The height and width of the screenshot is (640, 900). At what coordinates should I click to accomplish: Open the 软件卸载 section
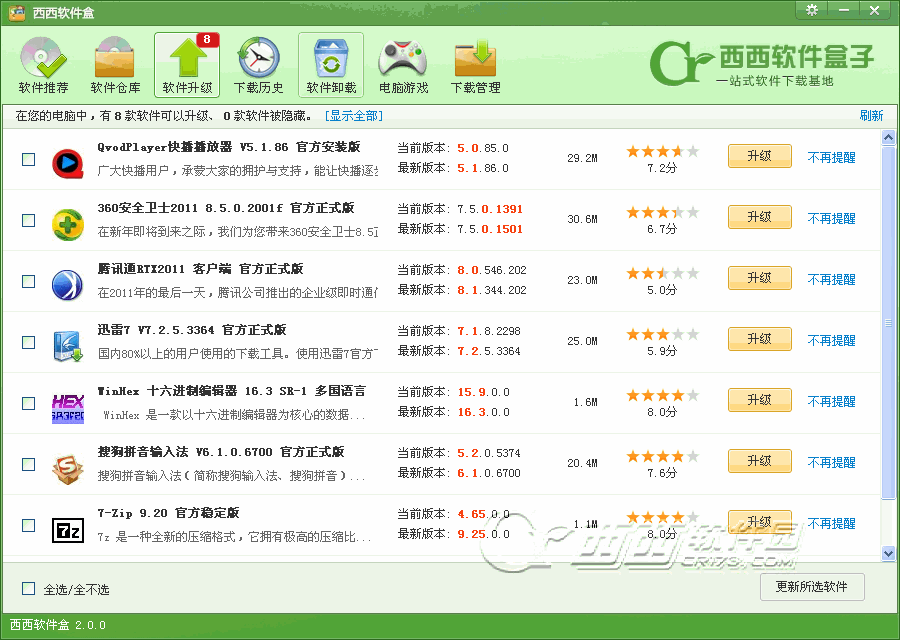tap(331, 65)
